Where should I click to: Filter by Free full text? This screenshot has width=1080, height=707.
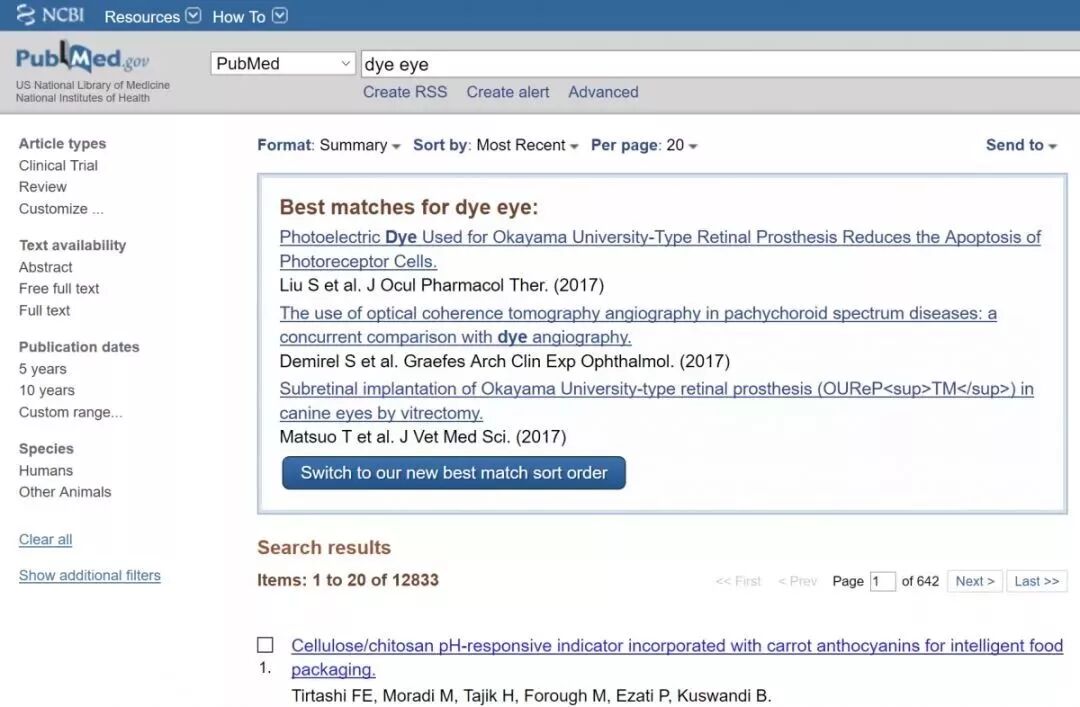59,288
